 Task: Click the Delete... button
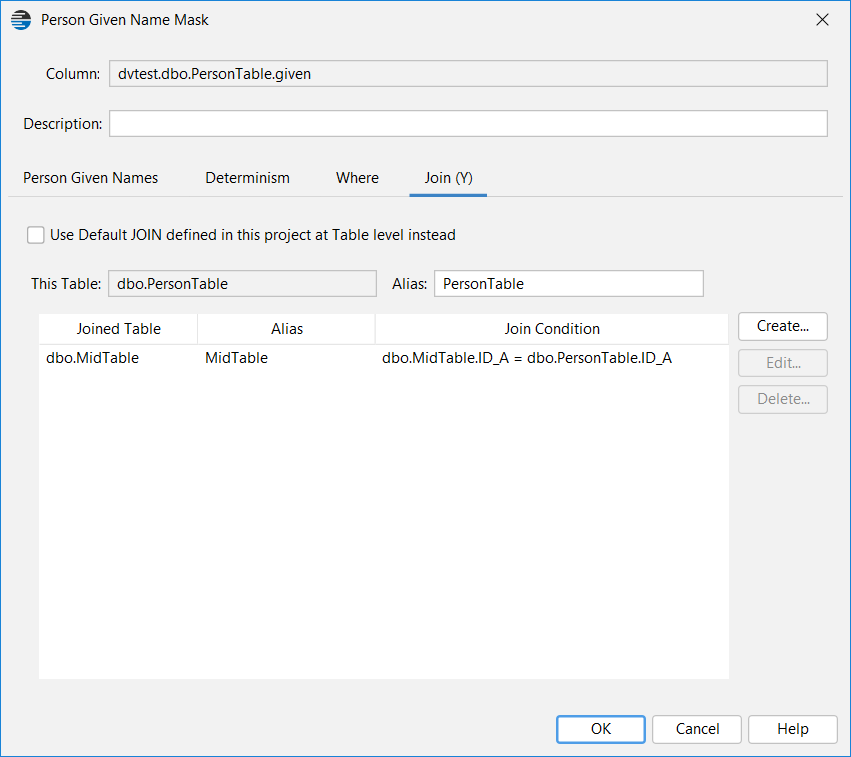coord(783,399)
